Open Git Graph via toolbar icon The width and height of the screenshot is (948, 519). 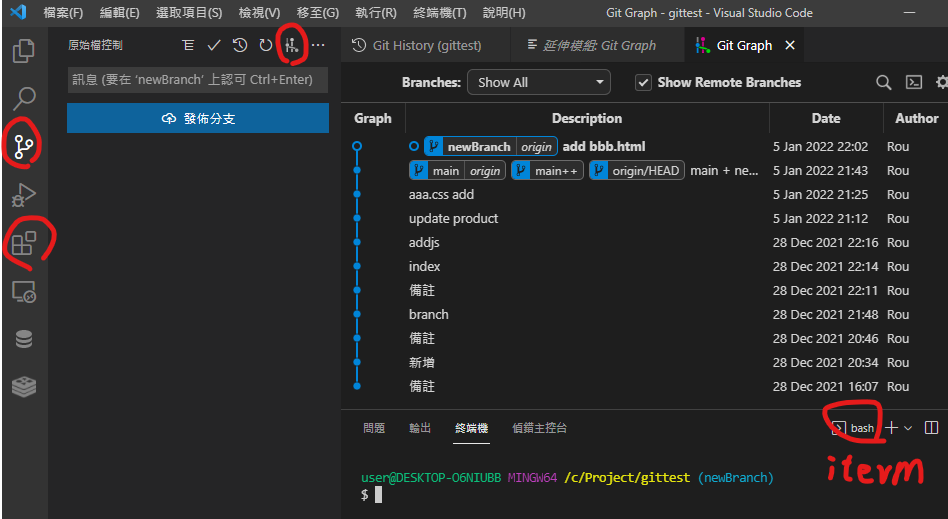click(291, 45)
